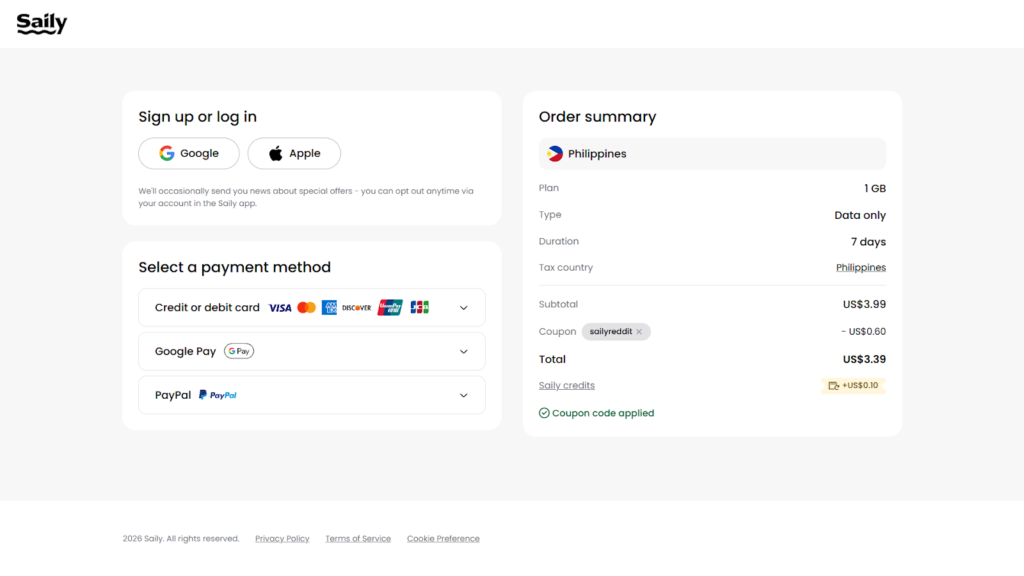Image resolution: width=1024 pixels, height=576 pixels.
Task: Click the Saily logo in header
Action: click(x=41, y=24)
